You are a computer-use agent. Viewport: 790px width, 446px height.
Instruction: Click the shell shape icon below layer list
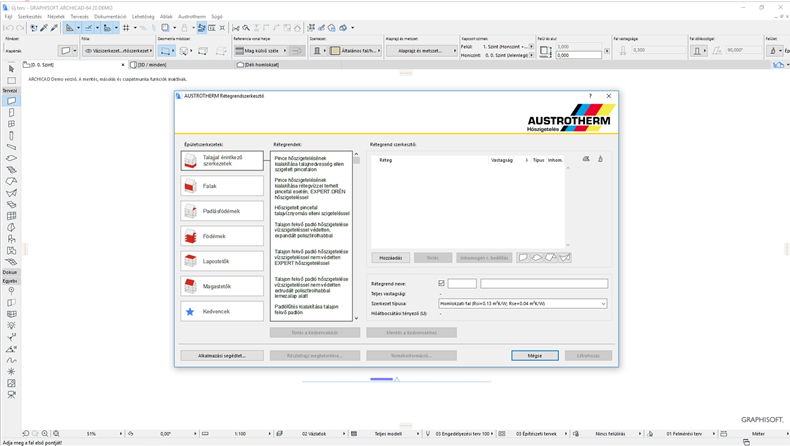click(565, 258)
